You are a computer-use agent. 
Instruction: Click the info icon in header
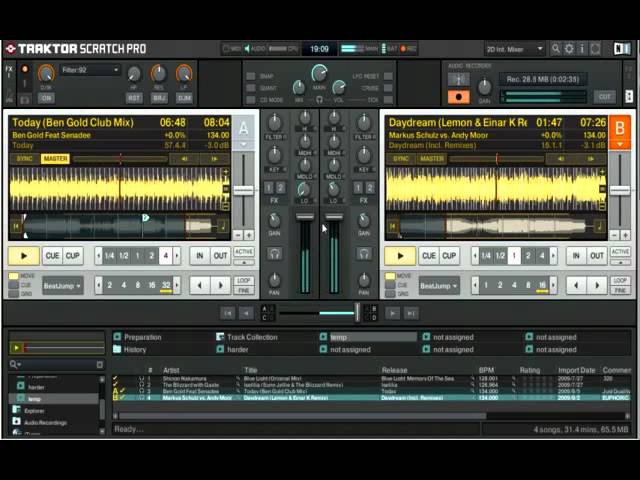click(x=582, y=49)
